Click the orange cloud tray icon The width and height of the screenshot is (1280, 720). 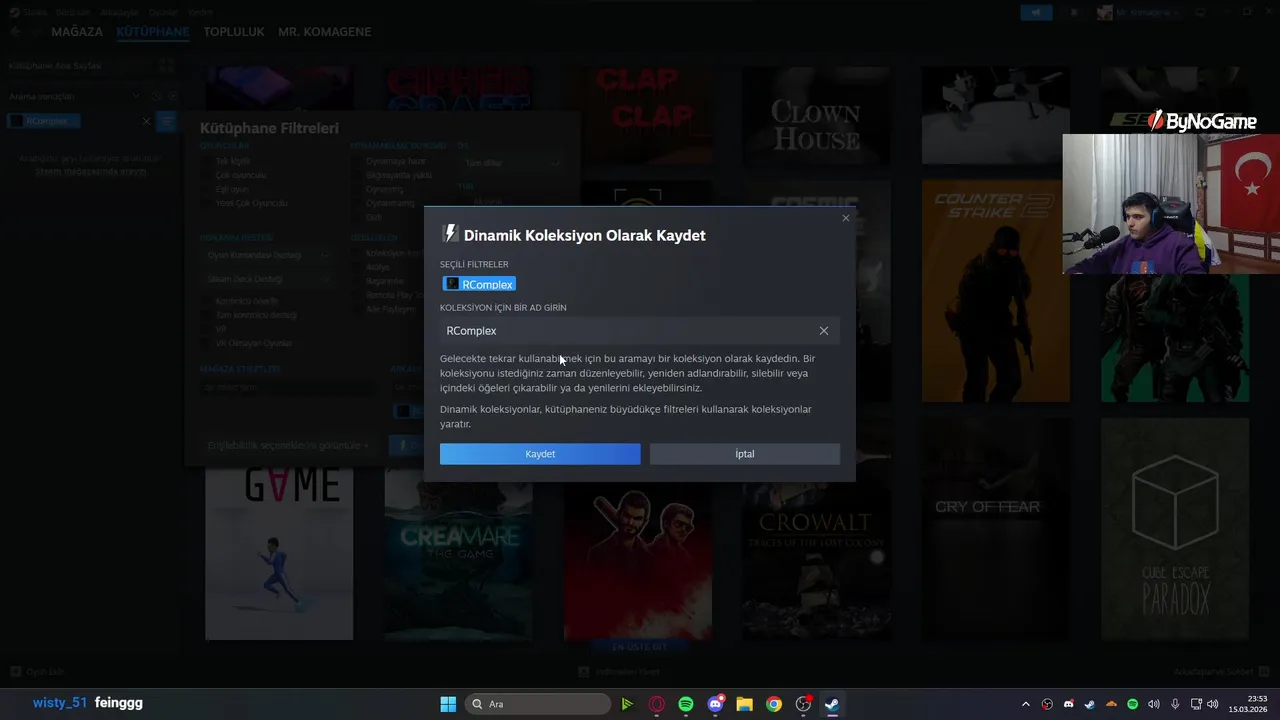[1111, 704]
